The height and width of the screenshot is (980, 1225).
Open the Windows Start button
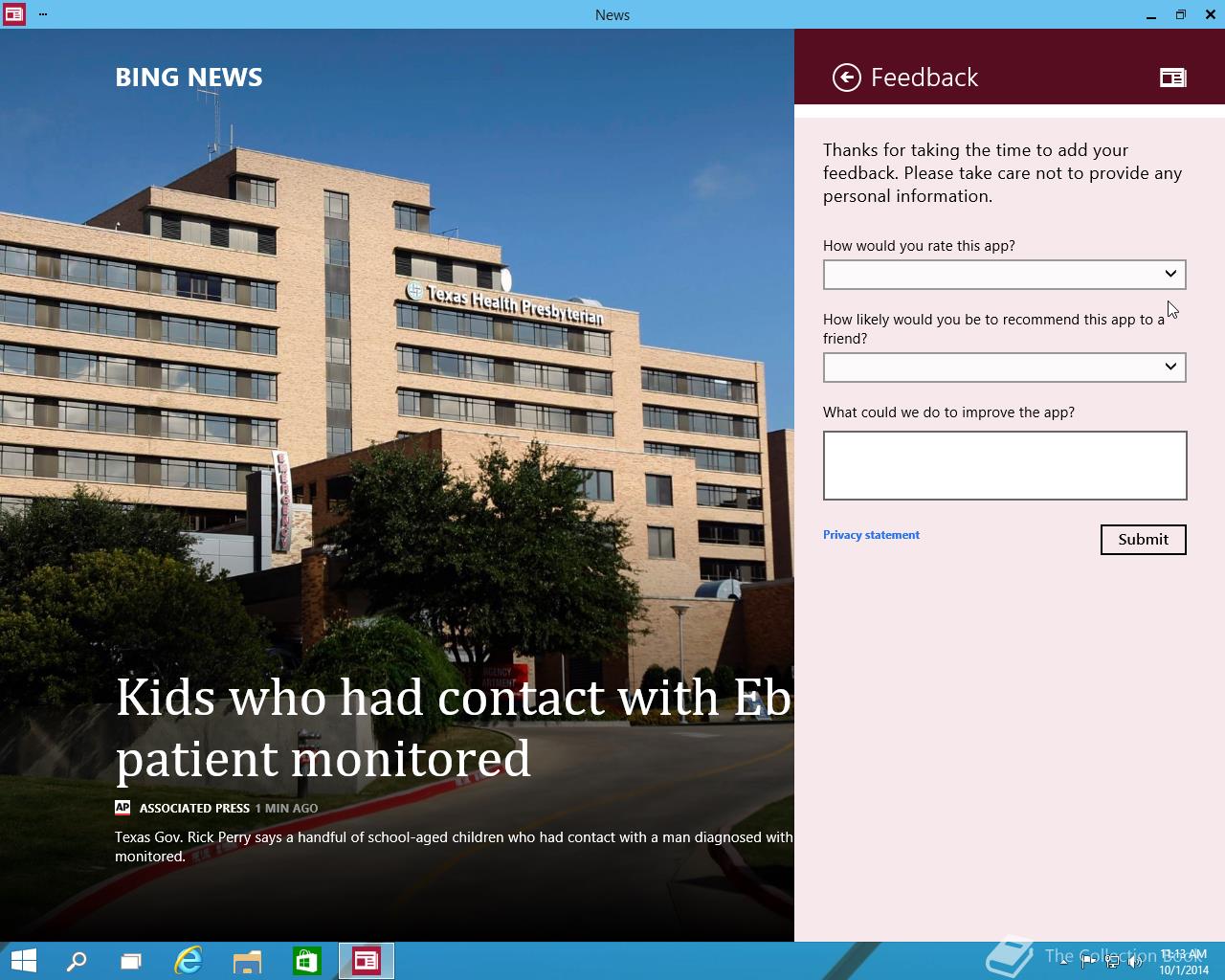pyautogui.click(x=22, y=961)
